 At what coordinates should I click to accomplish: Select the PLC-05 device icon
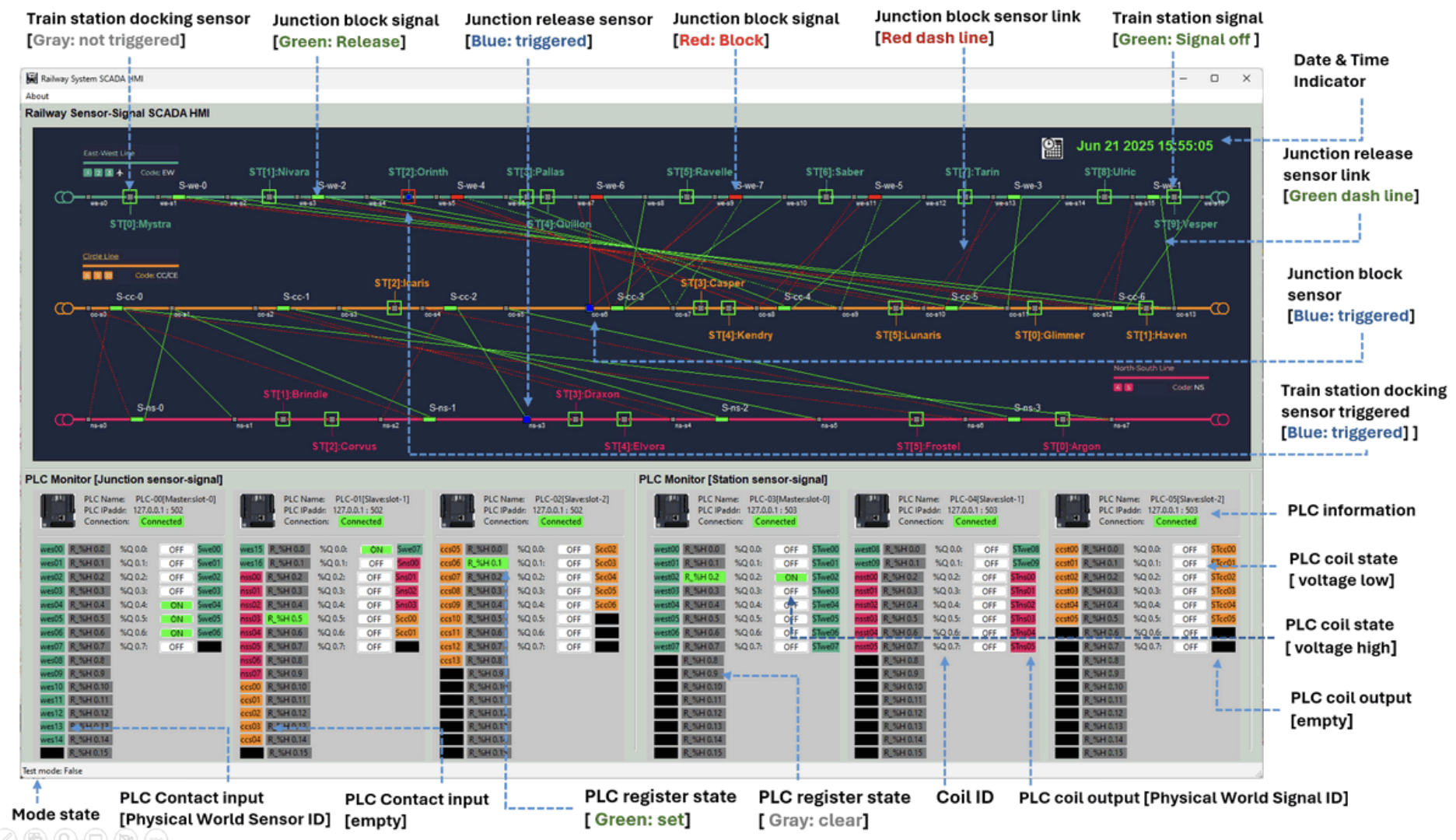(1073, 511)
